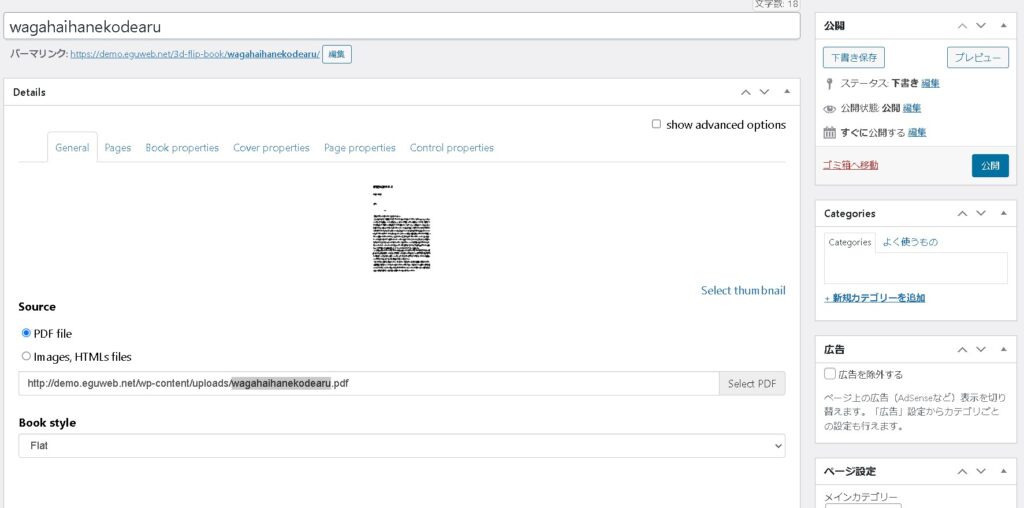Collapse the Details panel with triangle toggle
1024x508 pixels.
pos(787,92)
